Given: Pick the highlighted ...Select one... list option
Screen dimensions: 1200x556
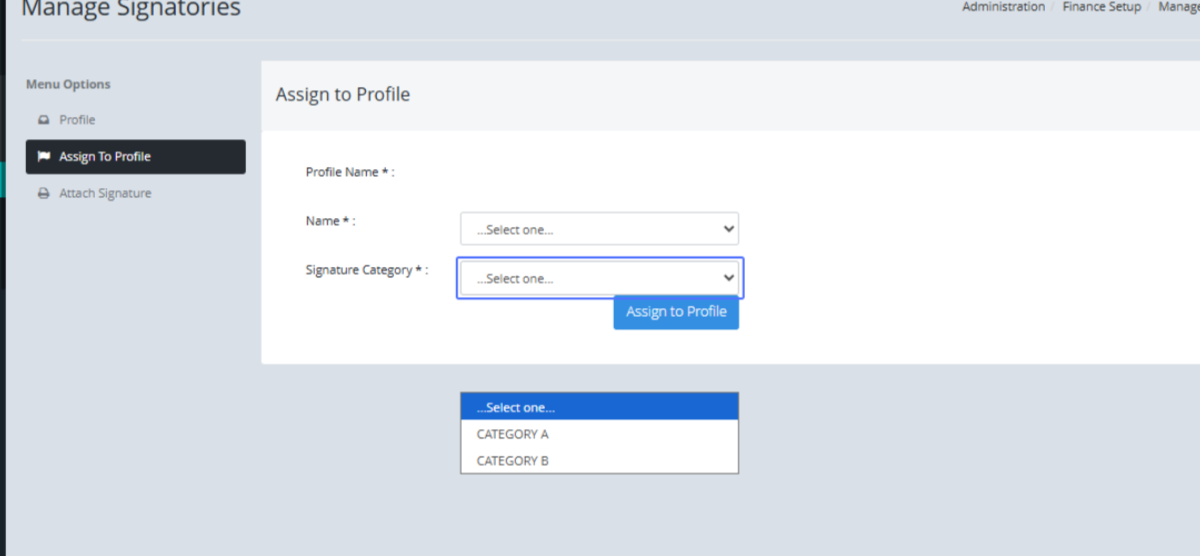Looking at the screenshot, I should coord(598,407).
